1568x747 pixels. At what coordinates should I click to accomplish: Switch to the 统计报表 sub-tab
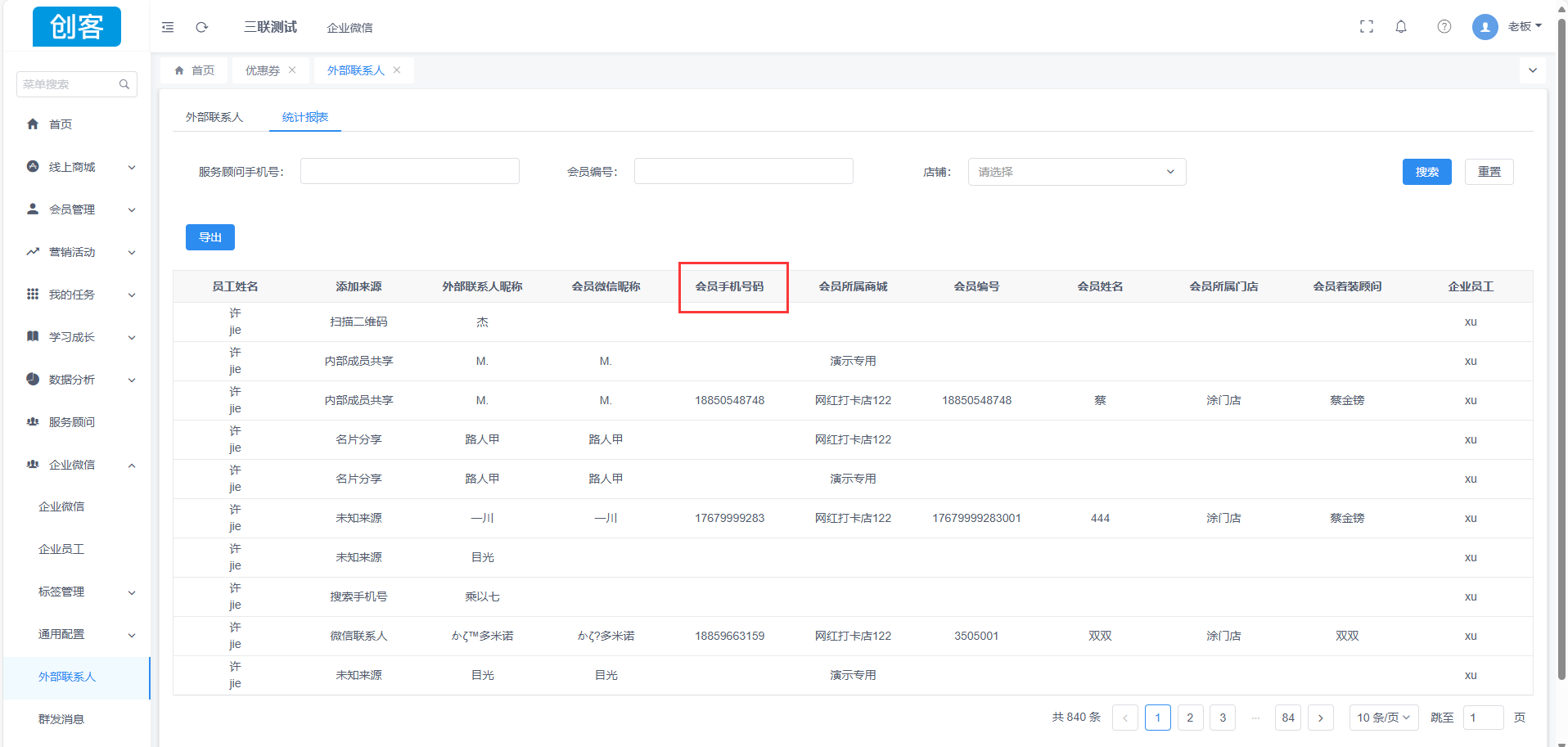pyautogui.click(x=305, y=117)
